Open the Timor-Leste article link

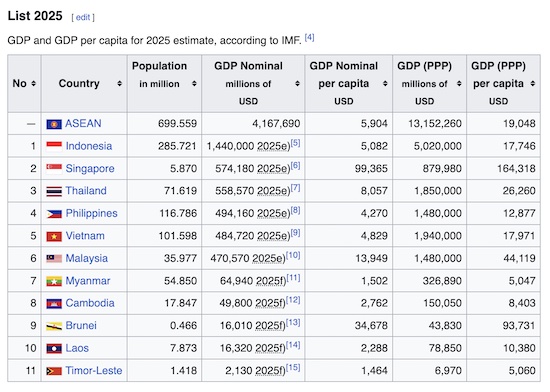[94, 370]
